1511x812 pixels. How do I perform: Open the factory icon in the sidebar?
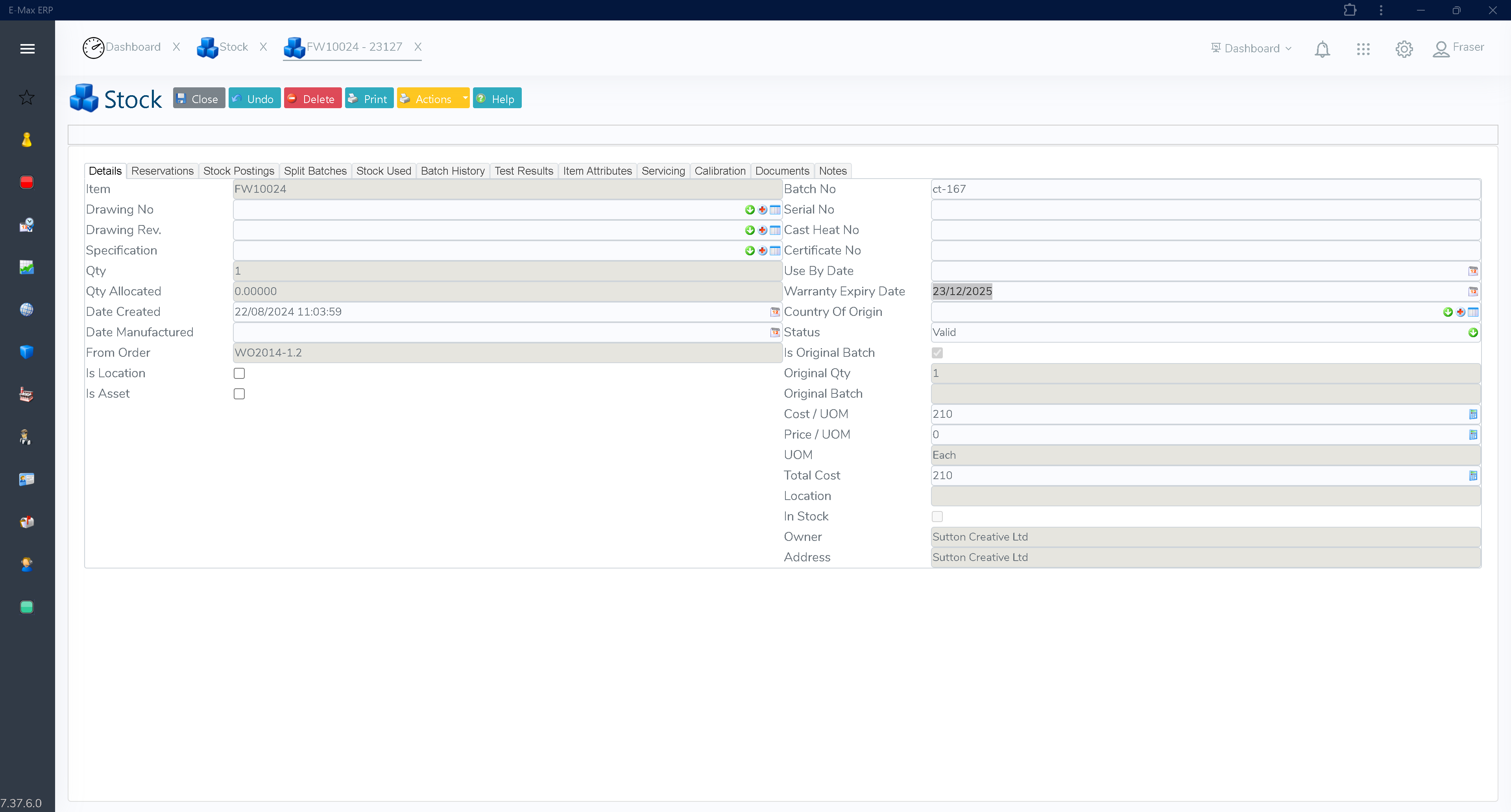pos(26,394)
